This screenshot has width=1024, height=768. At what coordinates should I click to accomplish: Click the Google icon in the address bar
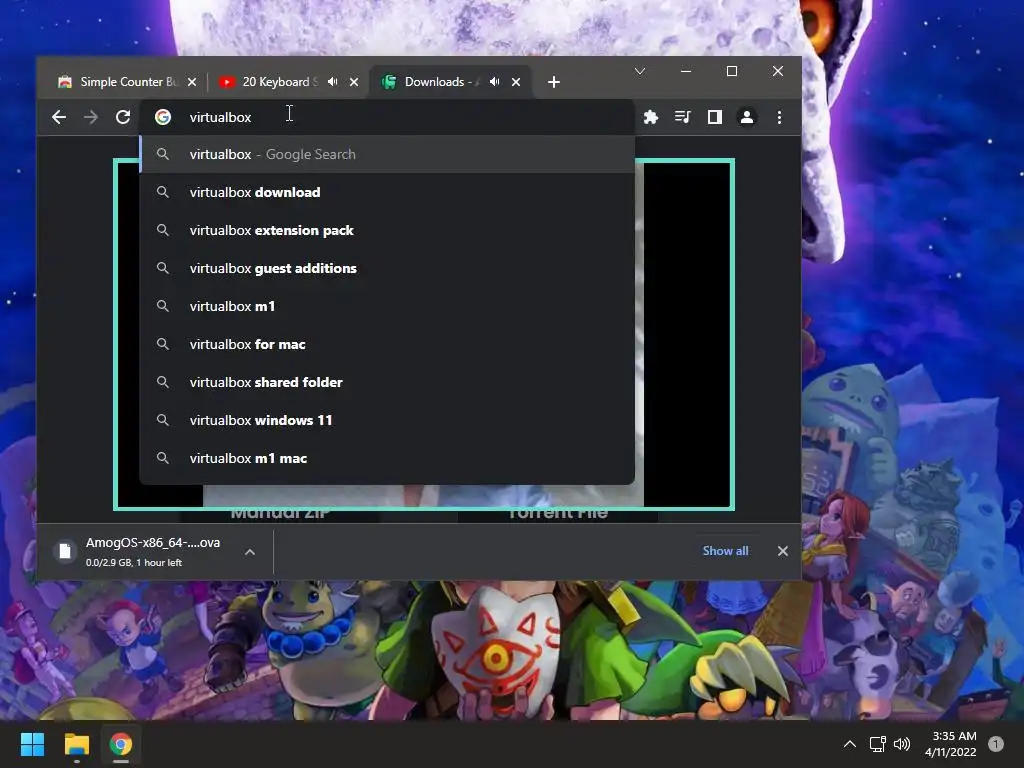(x=163, y=118)
